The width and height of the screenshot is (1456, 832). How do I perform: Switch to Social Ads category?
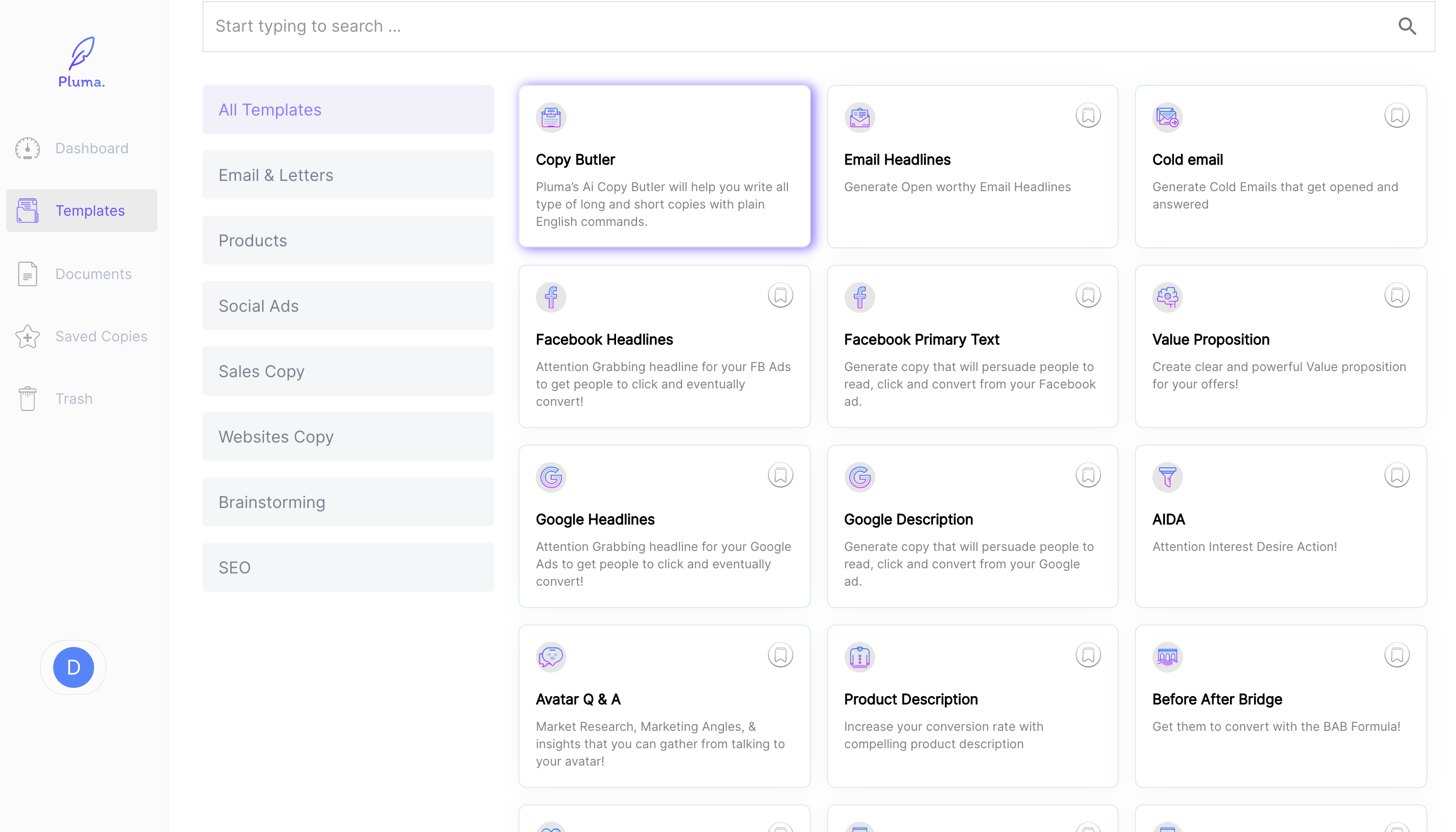coord(348,306)
